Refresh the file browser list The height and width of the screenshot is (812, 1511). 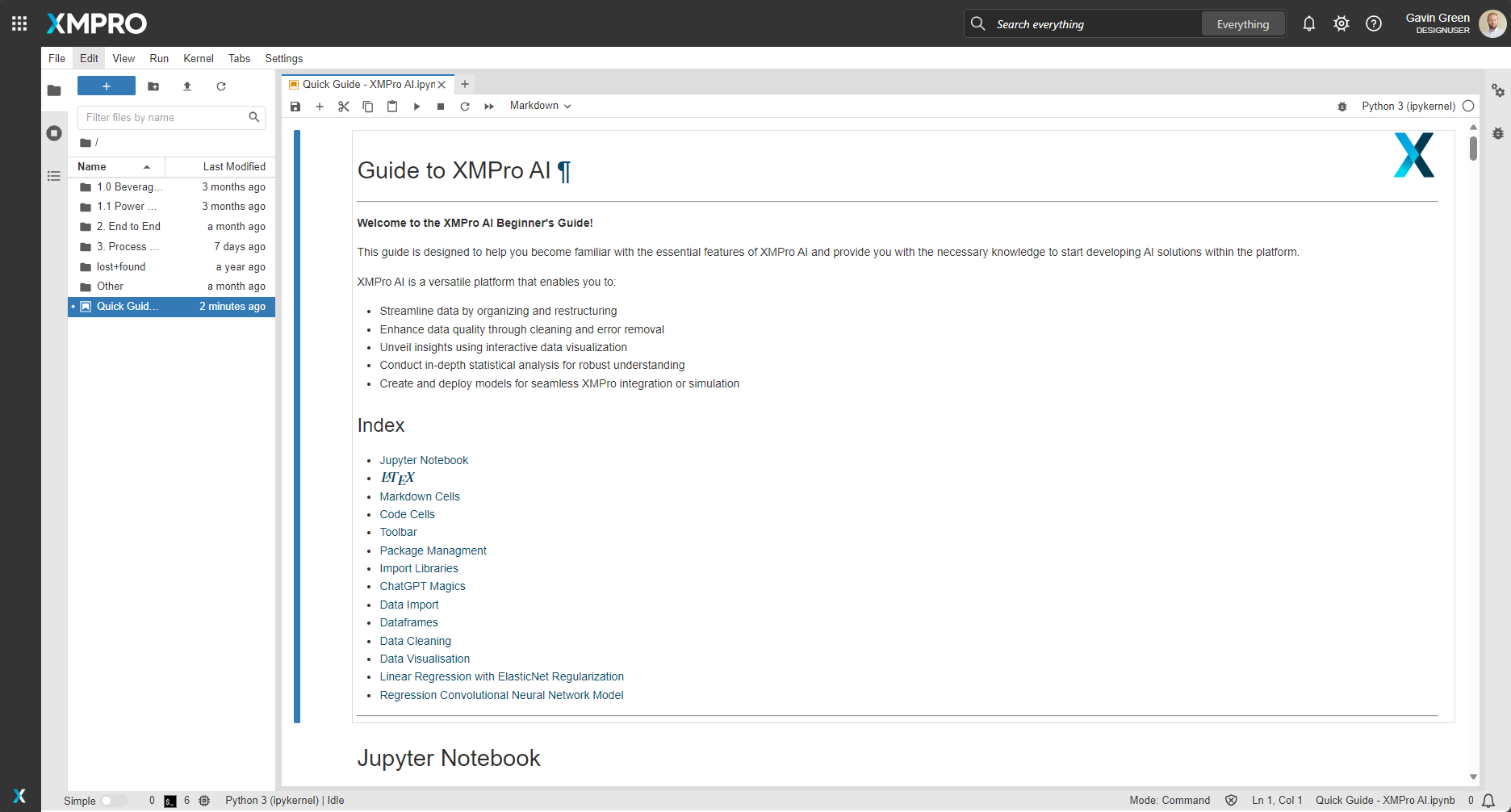[x=221, y=86]
